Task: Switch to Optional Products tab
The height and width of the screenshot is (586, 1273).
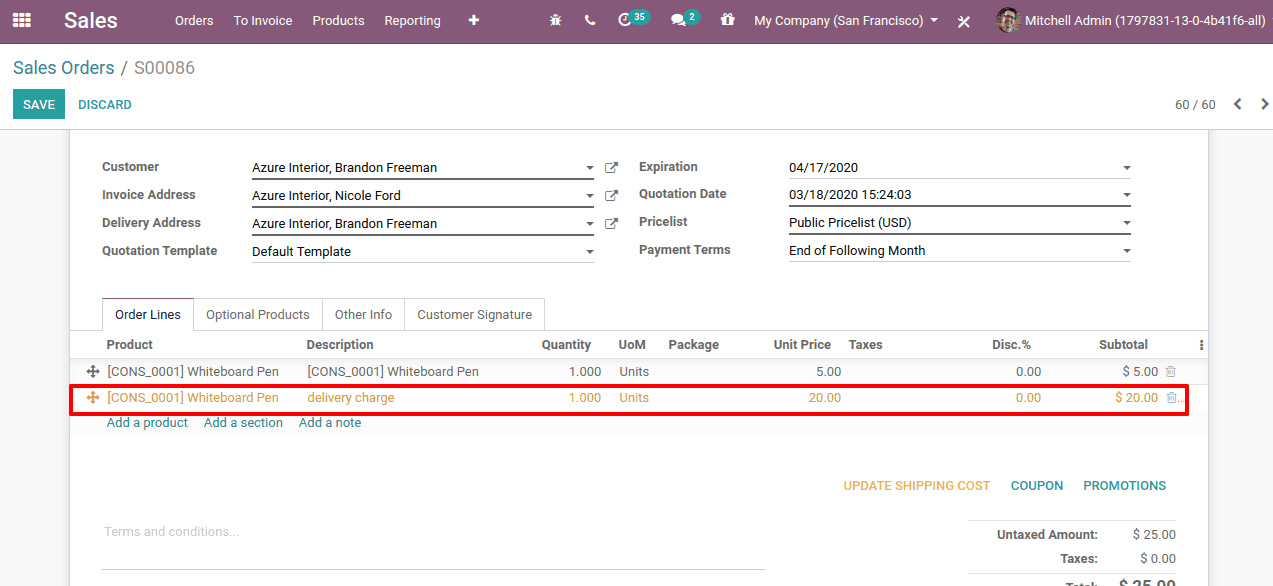Action: (x=258, y=314)
